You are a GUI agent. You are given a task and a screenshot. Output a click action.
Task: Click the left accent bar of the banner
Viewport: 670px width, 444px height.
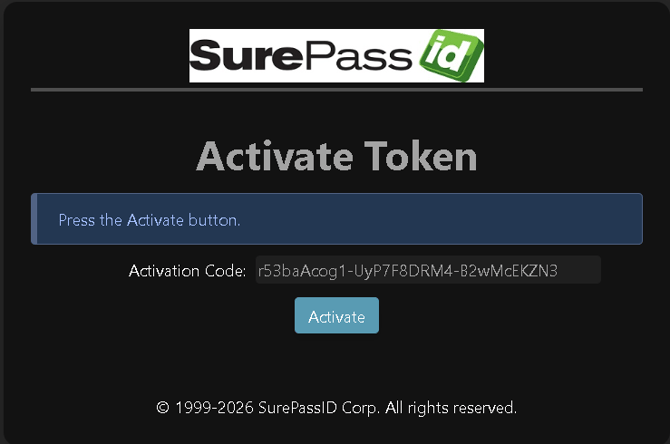[34, 219]
